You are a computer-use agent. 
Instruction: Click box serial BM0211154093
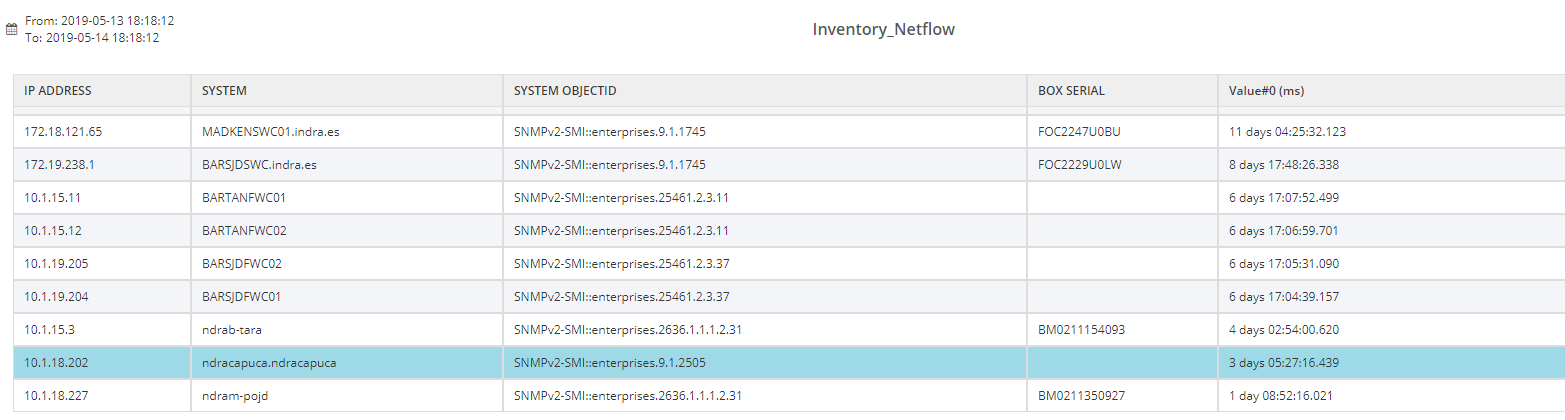click(x=1082, y=329)
